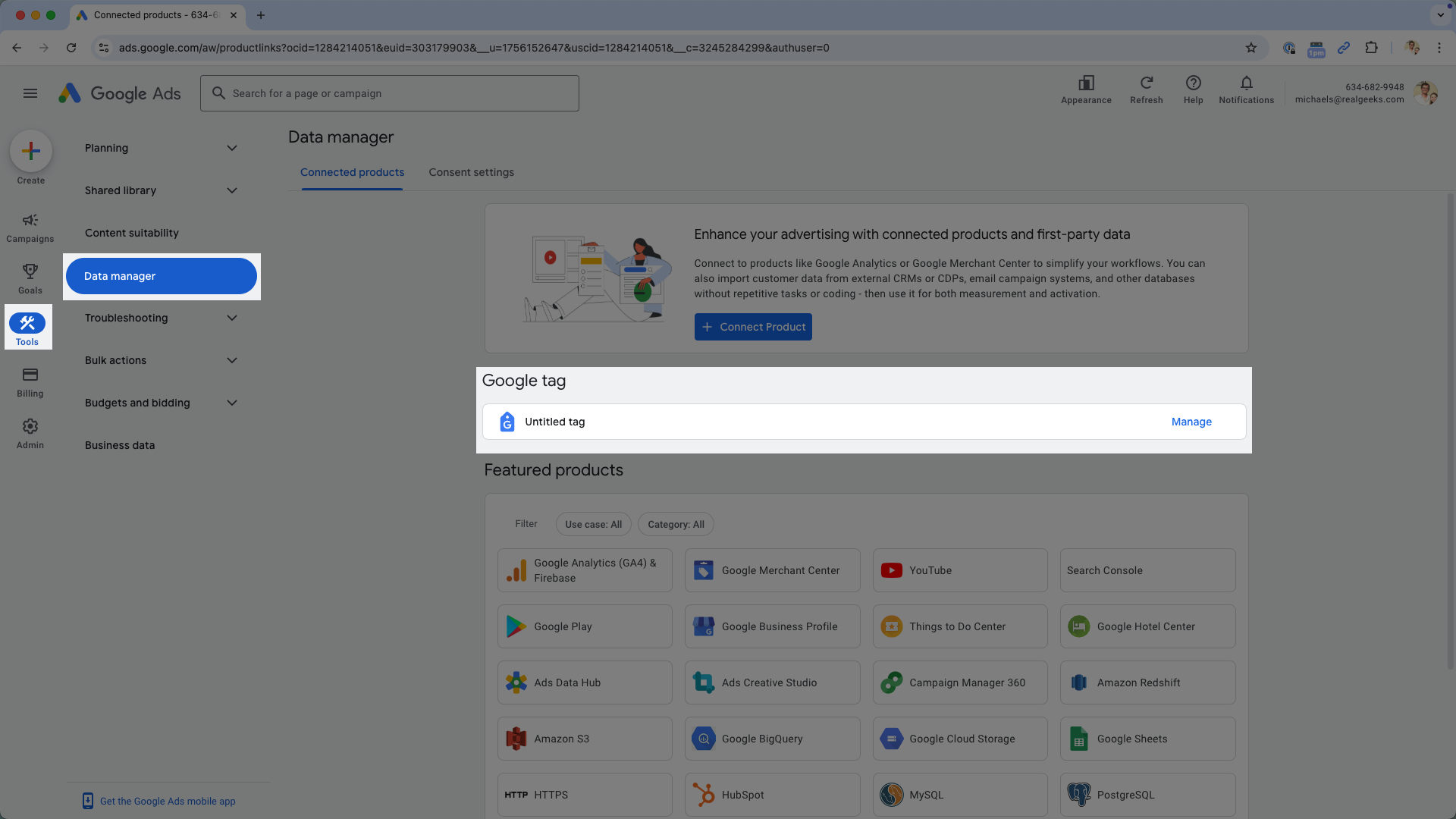Select Google BigQuery card
This screenshot has height=819, width=1456.
(772, 739)
